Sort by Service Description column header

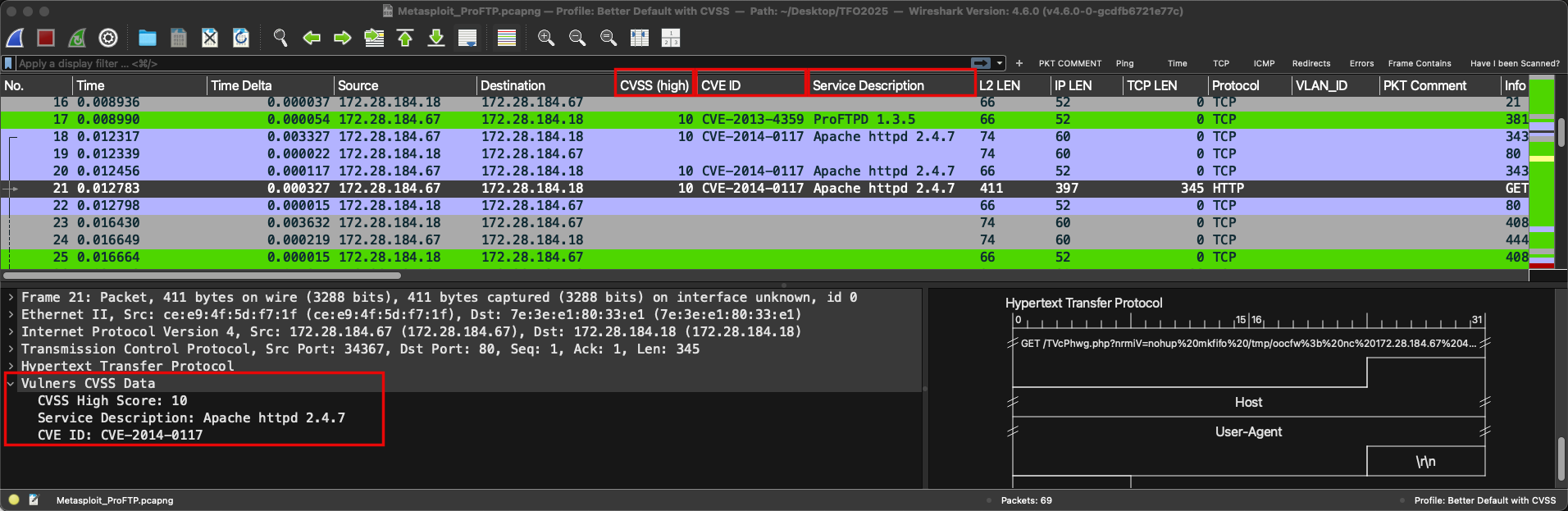coord(891,85)
